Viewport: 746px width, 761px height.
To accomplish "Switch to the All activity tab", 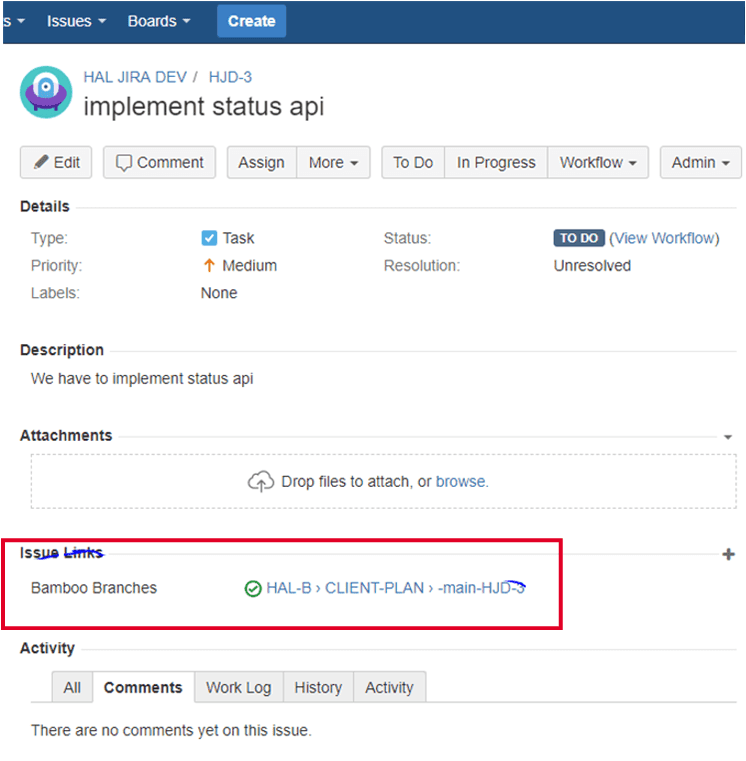I will coord(72,687).
